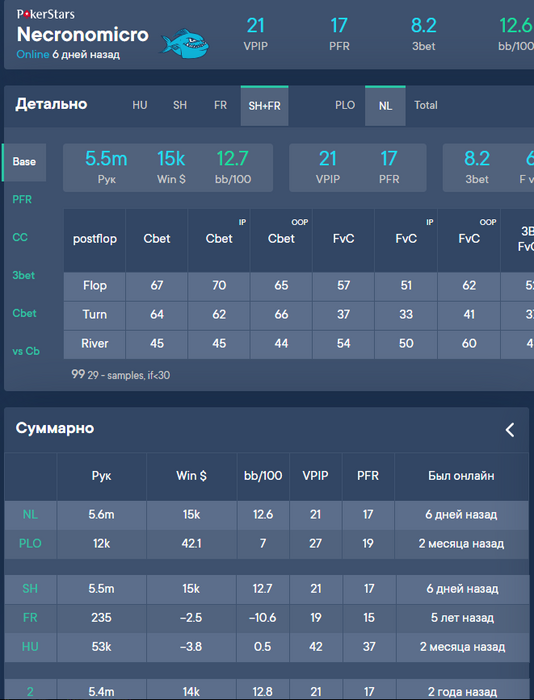Click the Necronomicro player name
Image resolution: width=534 pixels, height=700 pixels.
click(x=83, y=34)
